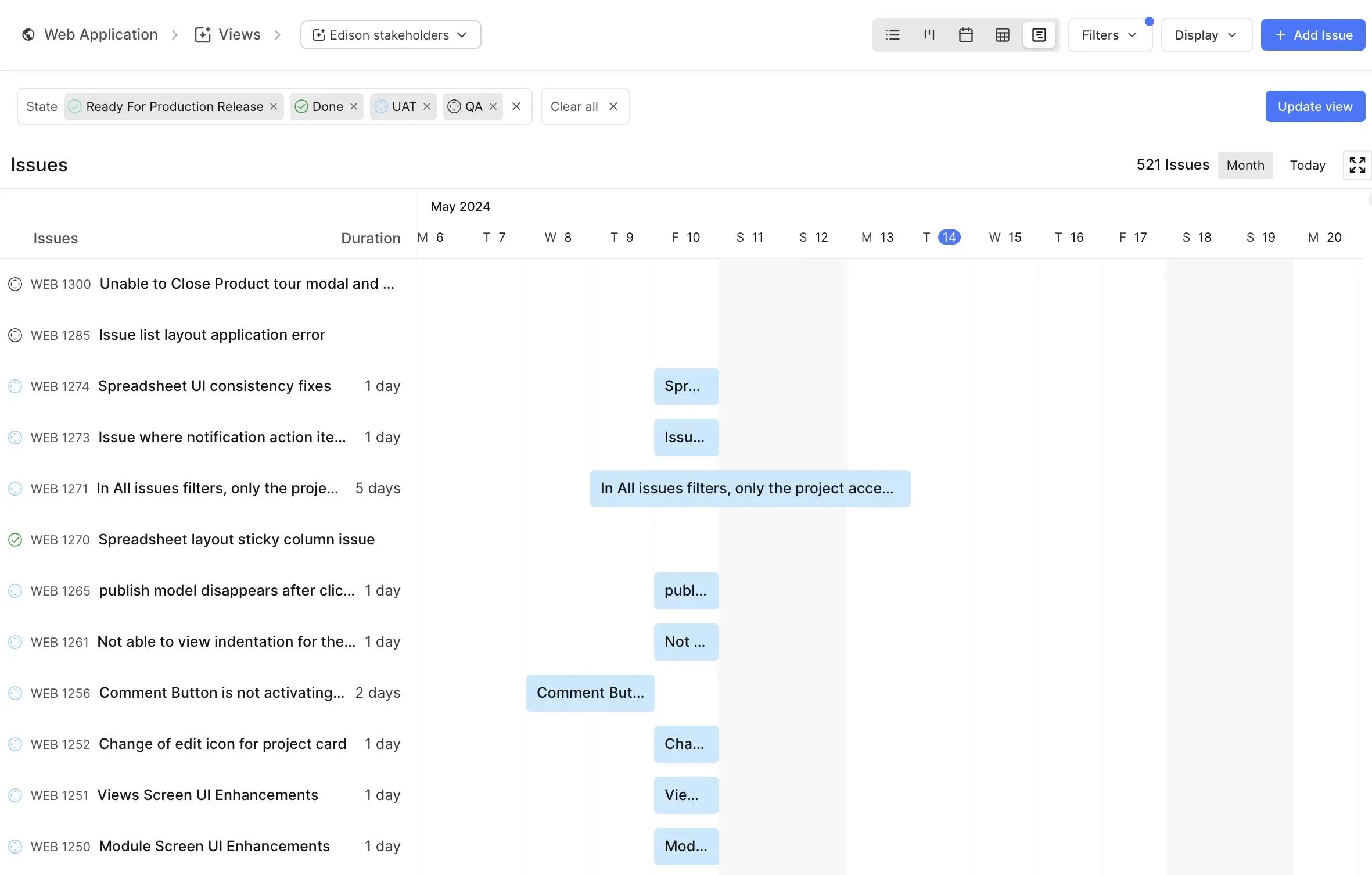Select the Gantt chart layout icon

pyautogui.click(x=1039, y=35)
